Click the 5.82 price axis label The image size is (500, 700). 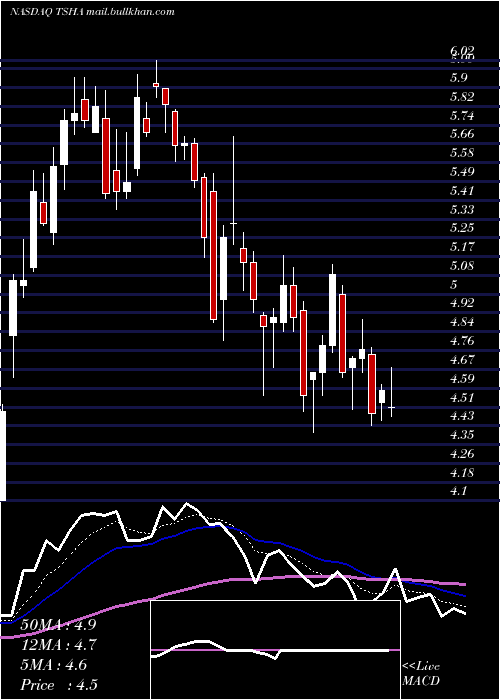tap(462, 97)
